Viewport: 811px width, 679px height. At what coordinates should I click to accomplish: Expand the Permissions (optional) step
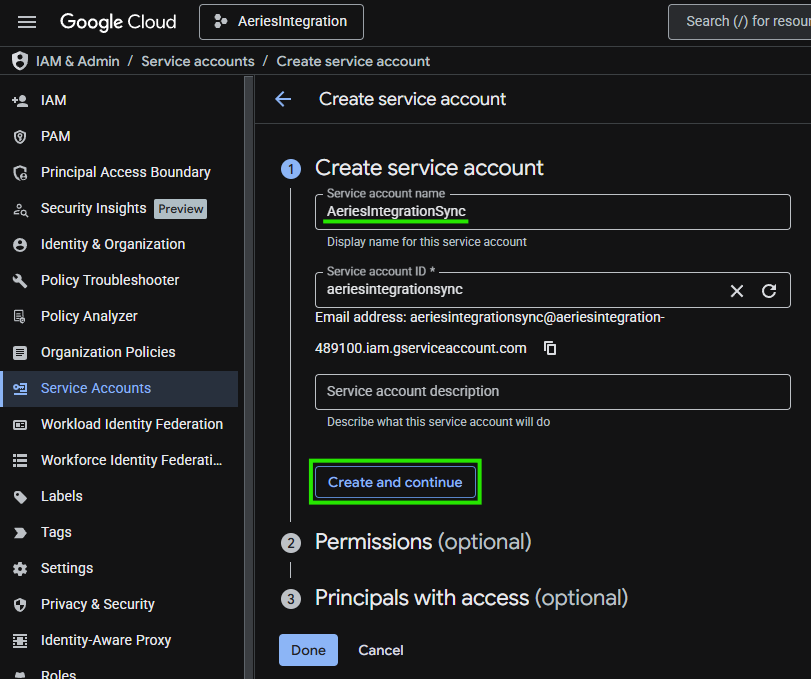(423, 542)
